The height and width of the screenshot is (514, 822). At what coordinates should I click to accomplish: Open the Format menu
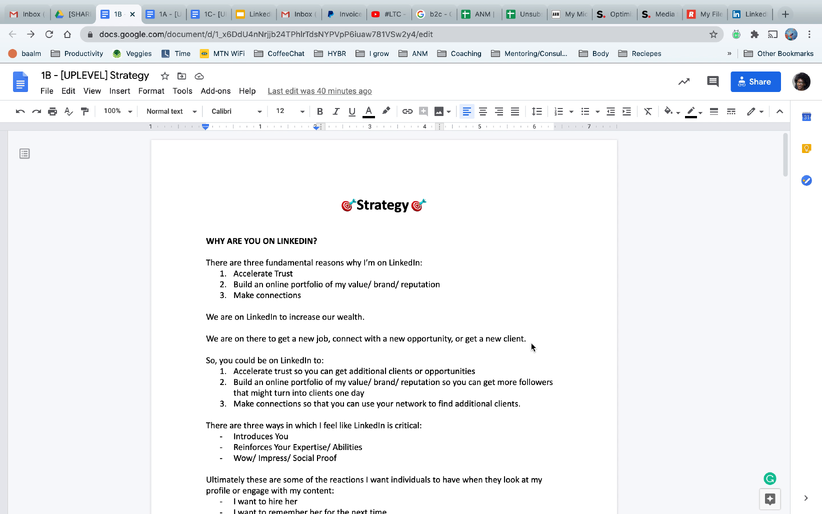pos(151,91)
